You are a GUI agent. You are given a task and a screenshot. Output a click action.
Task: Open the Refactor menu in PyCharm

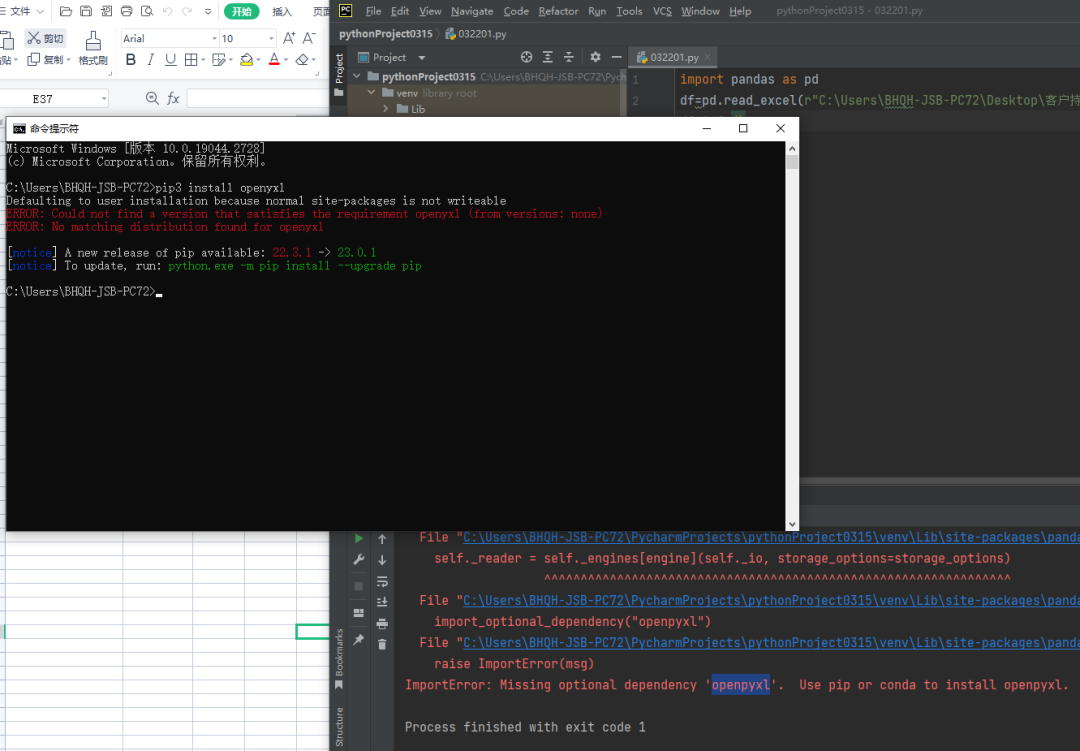click(x=558, y=11)
